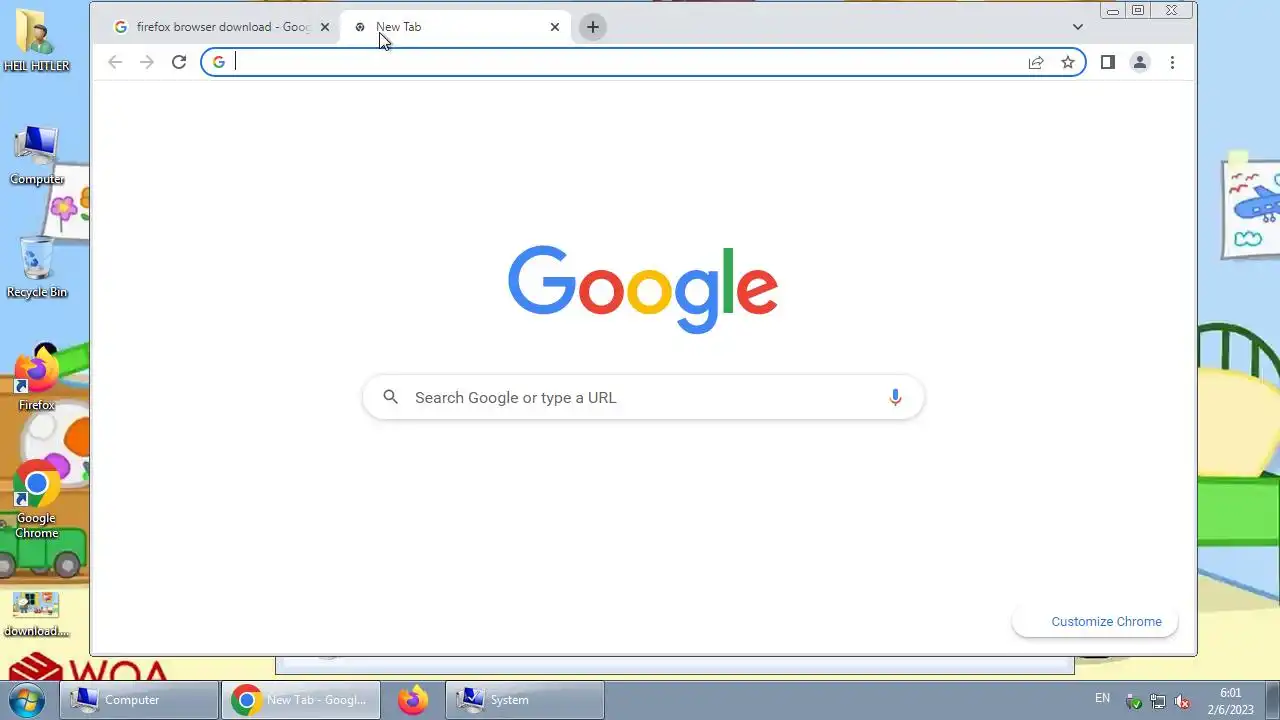Open the Chrome side panel

(1107, 62)
